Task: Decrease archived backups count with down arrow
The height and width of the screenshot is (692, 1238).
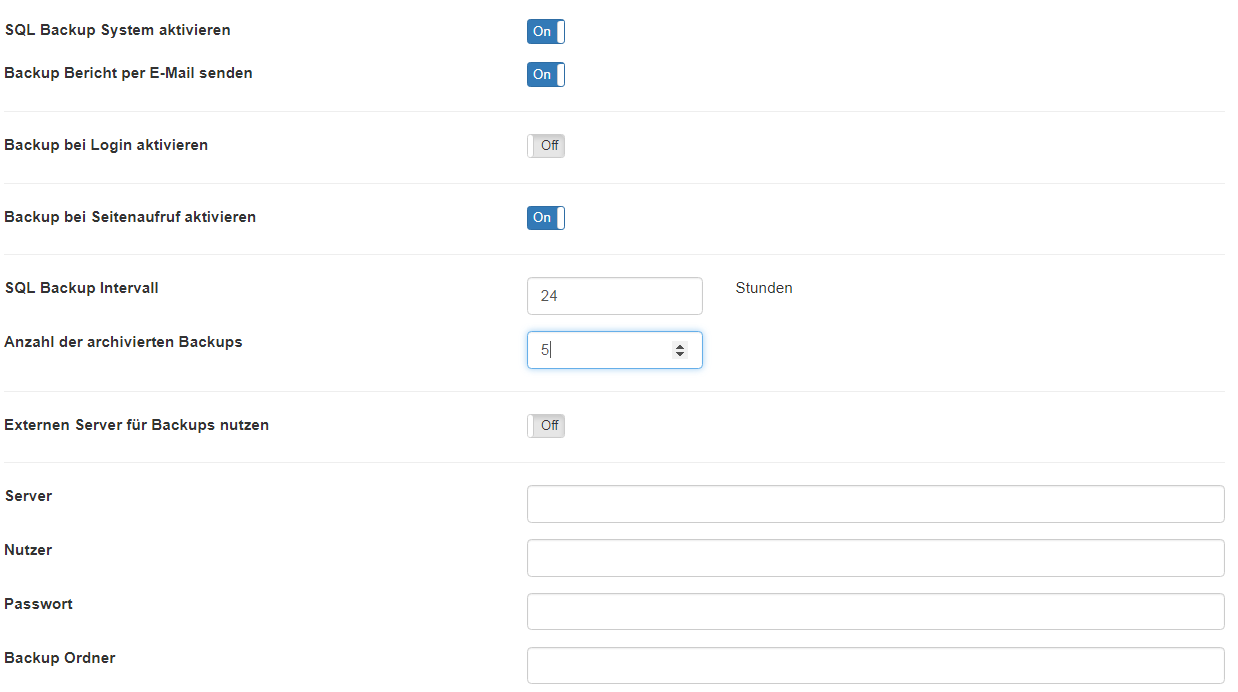Action: (x=680, y=354)
